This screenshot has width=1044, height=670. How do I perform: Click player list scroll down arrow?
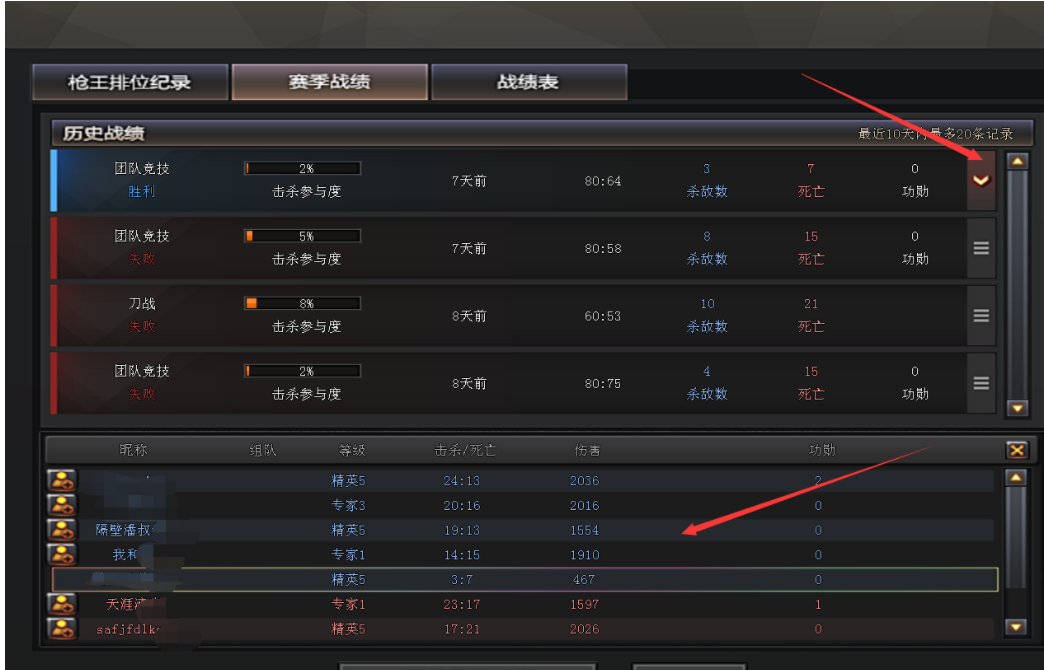click(x=1015, y=626)
